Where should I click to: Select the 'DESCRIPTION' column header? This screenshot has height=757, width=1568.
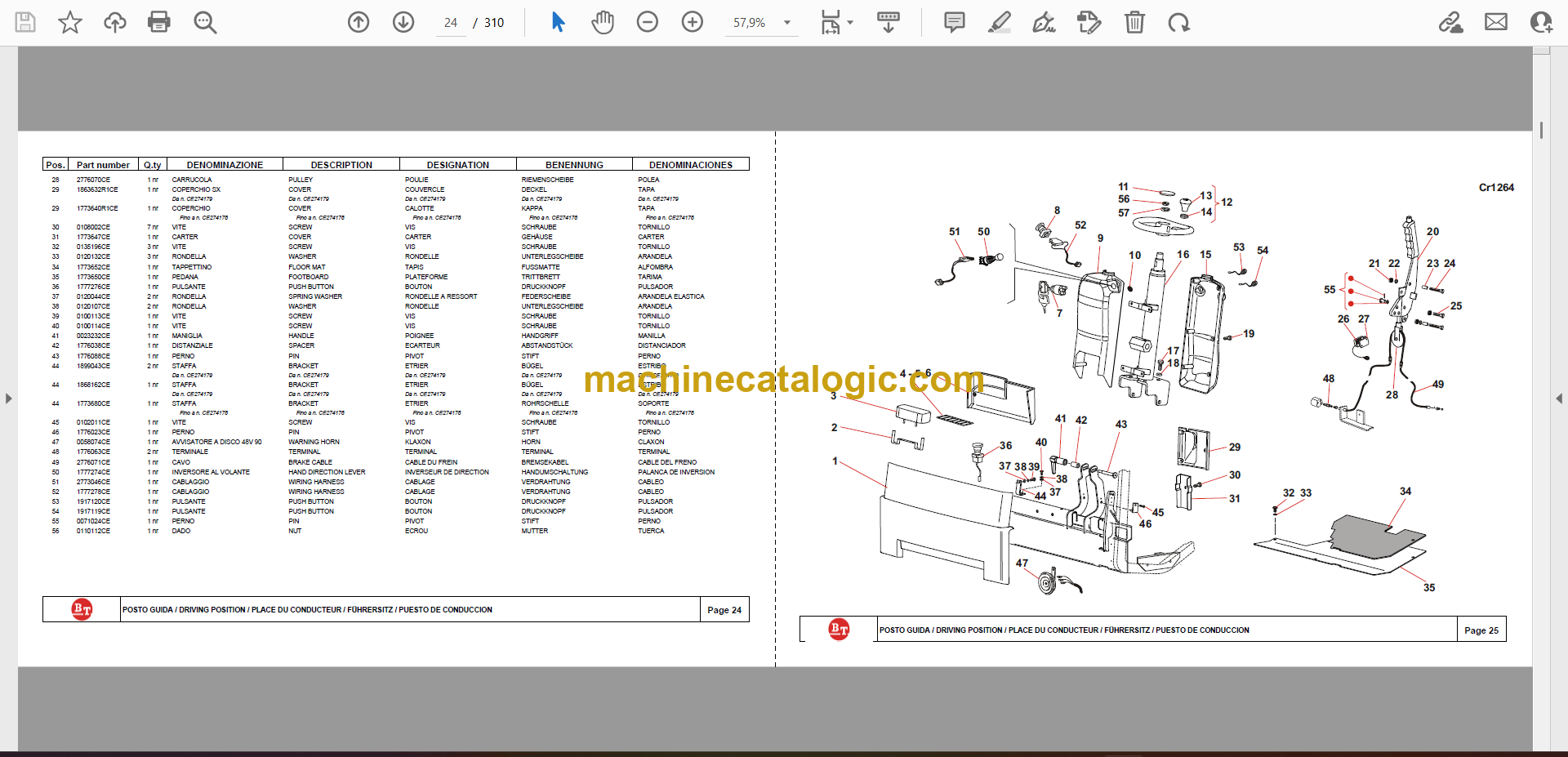[341, 165]
